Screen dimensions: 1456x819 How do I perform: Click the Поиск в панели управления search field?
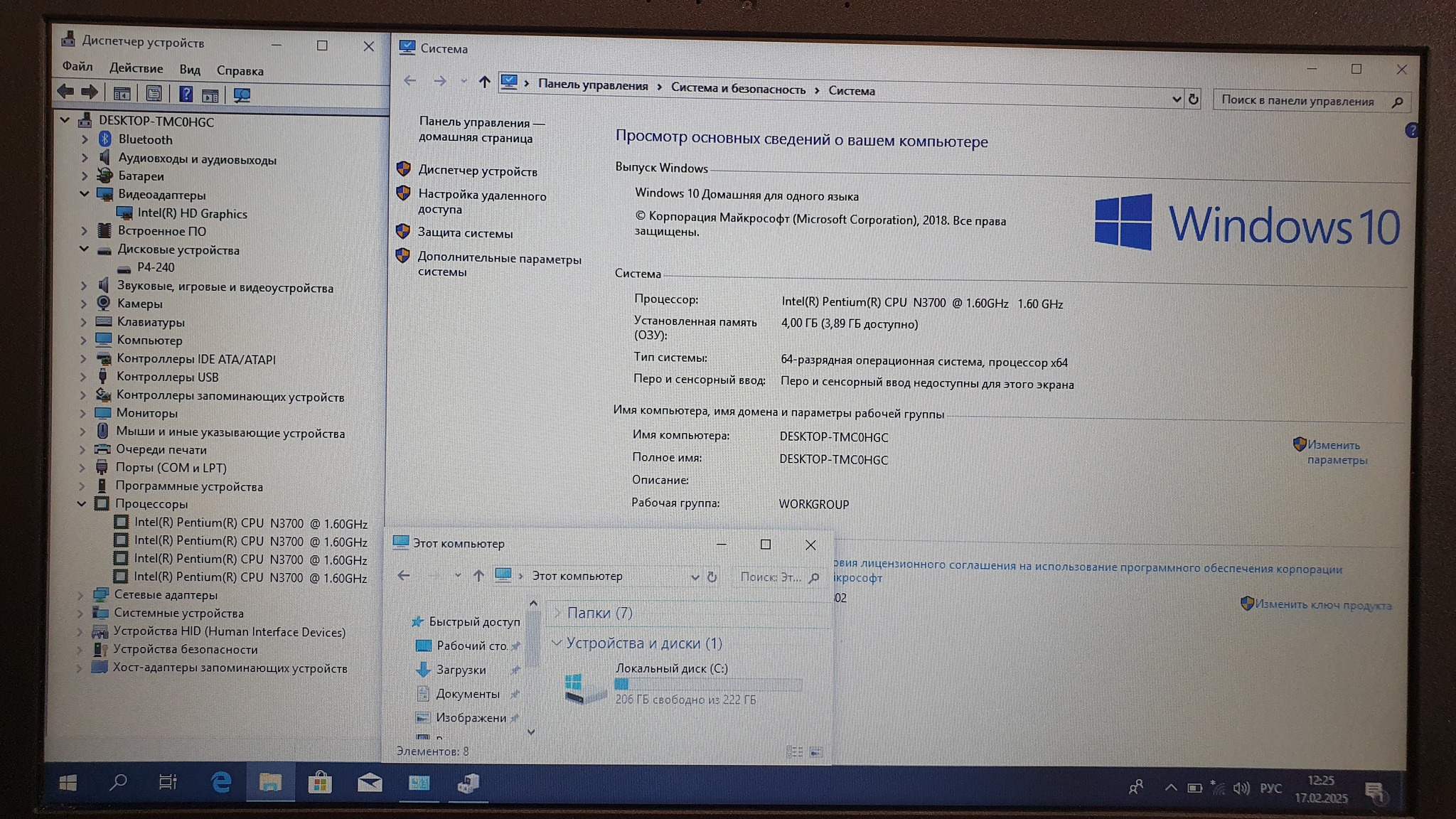1298,101
